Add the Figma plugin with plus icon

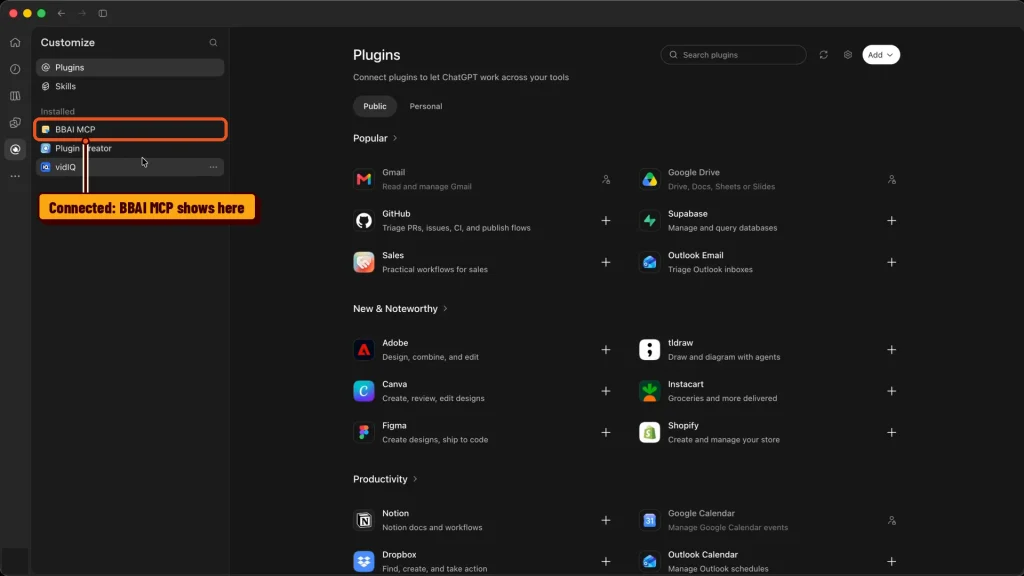606,432
